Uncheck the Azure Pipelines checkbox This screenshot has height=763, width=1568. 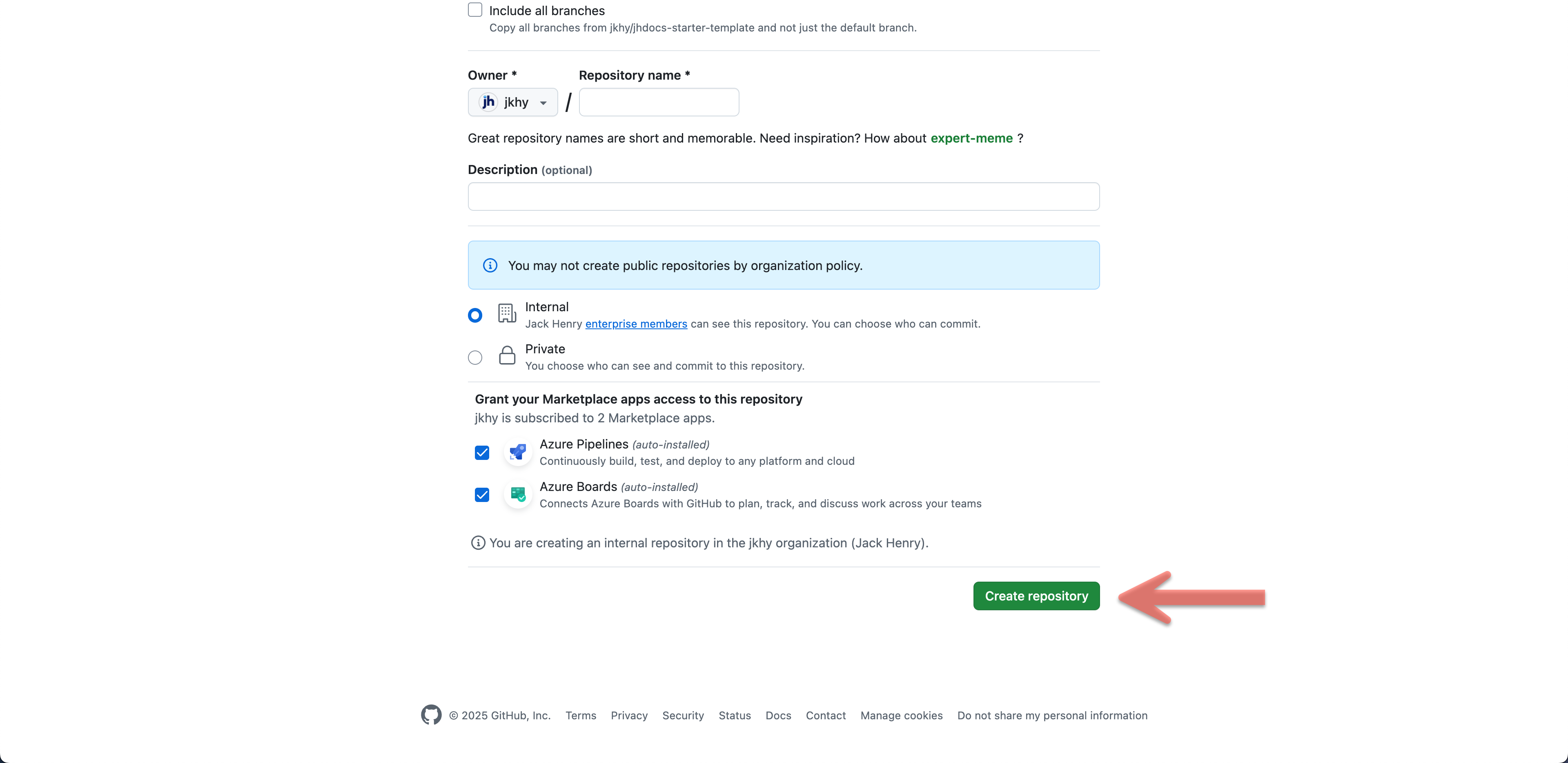[x=482, y=453]
